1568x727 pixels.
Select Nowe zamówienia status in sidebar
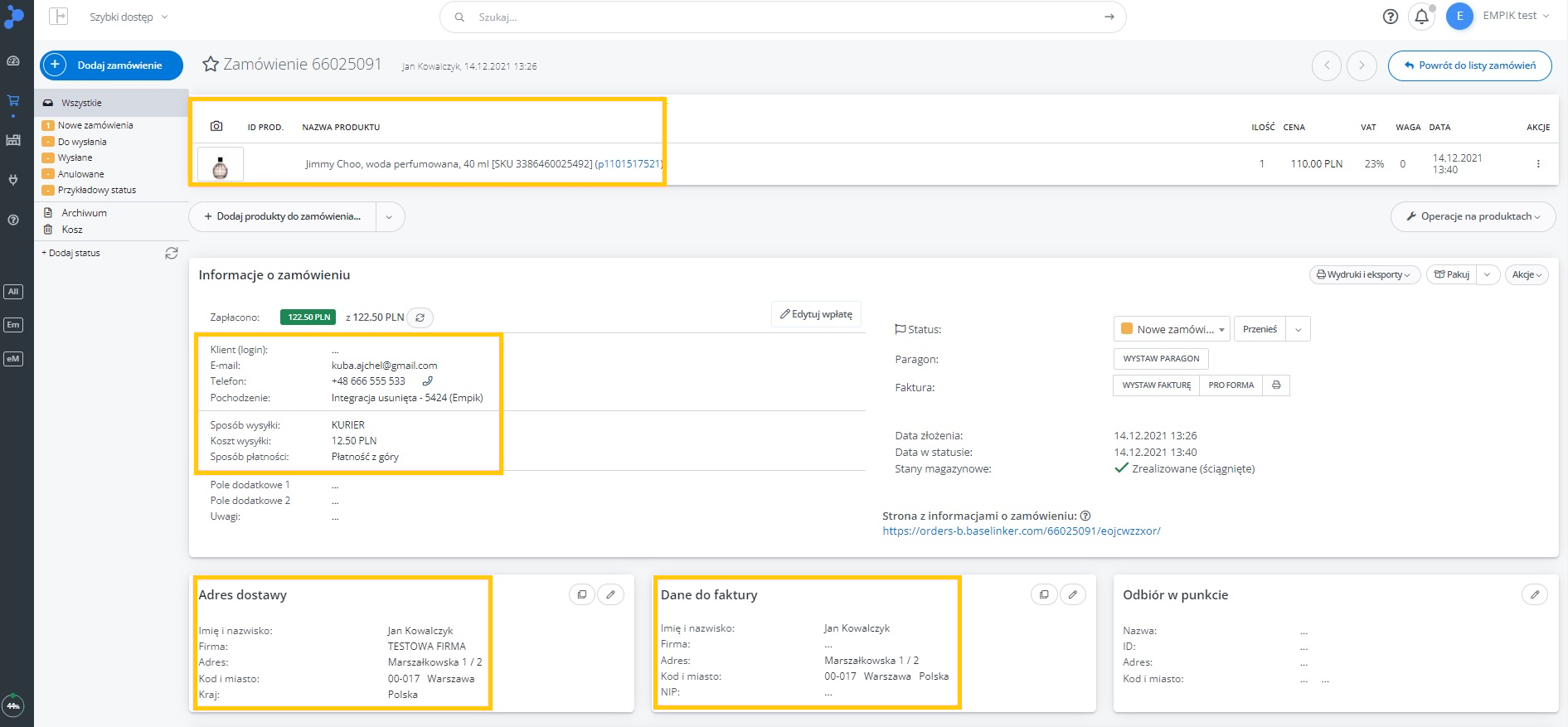(x=95, y=125)
